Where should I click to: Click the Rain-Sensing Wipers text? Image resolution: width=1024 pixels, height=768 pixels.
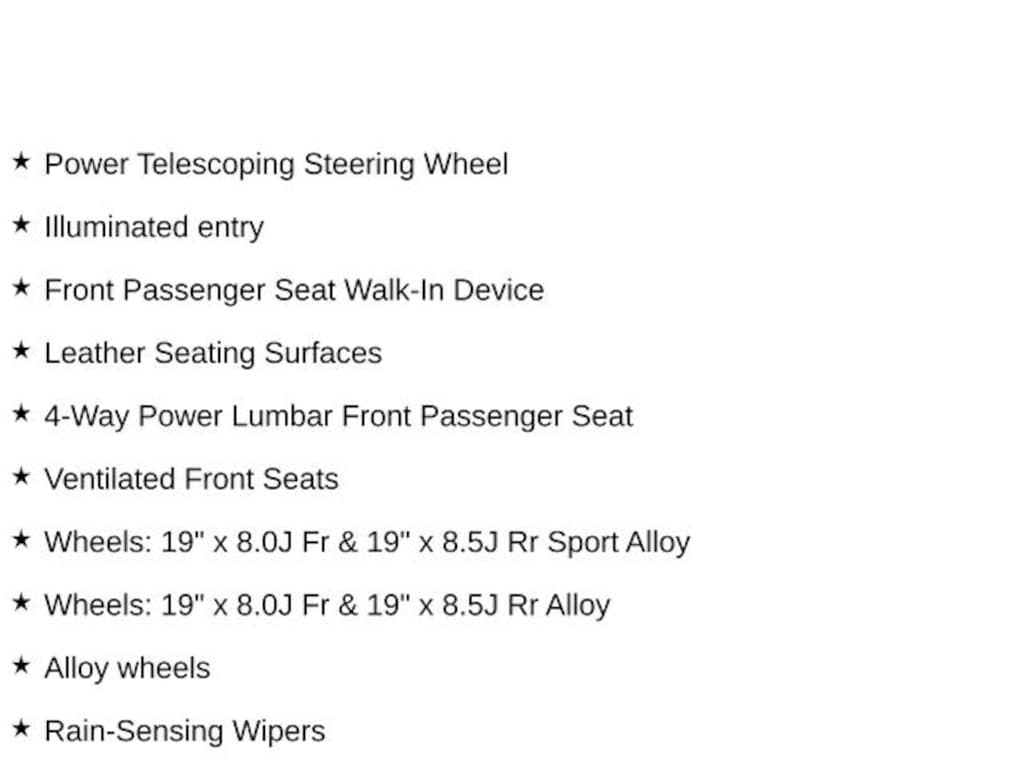(185, 731)
